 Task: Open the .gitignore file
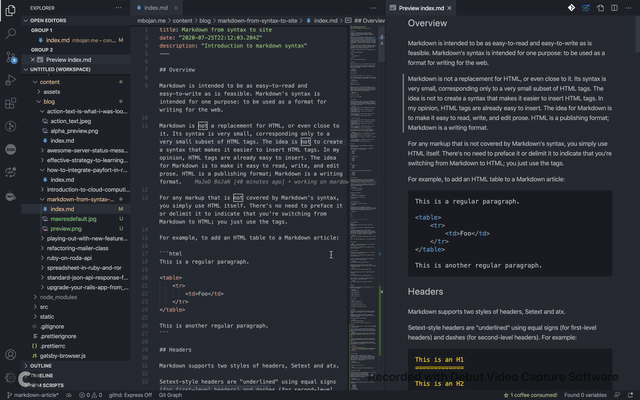click(52, 327)
